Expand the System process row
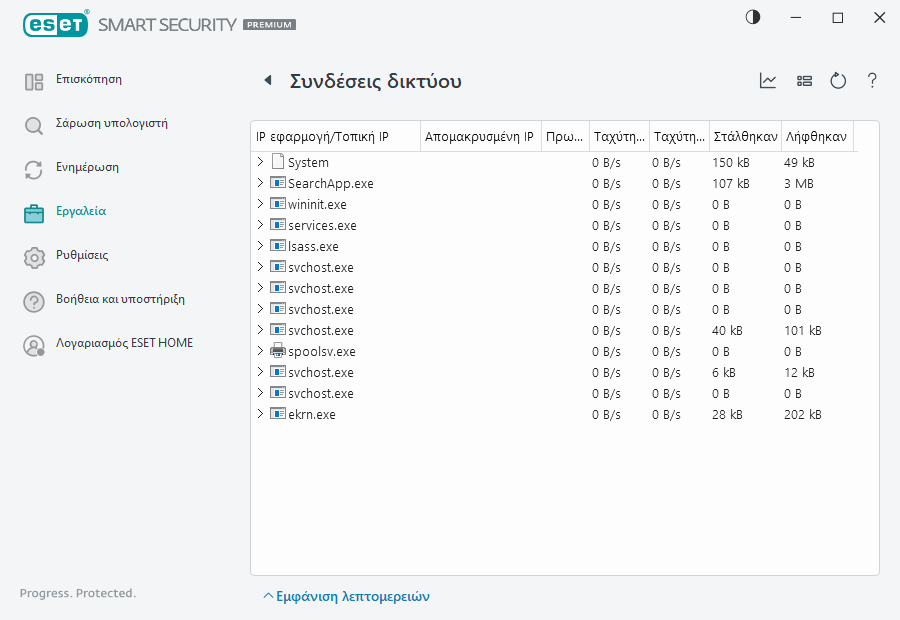 point(260,162)
